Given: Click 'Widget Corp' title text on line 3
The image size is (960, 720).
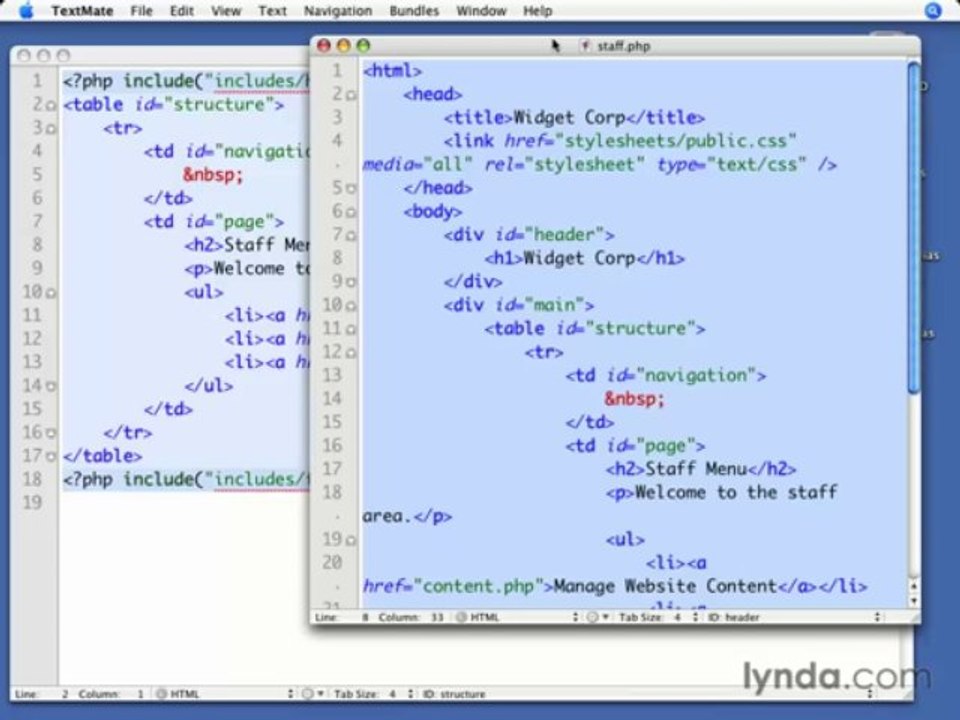Looking at the screenshot, I should click(569, 118).
